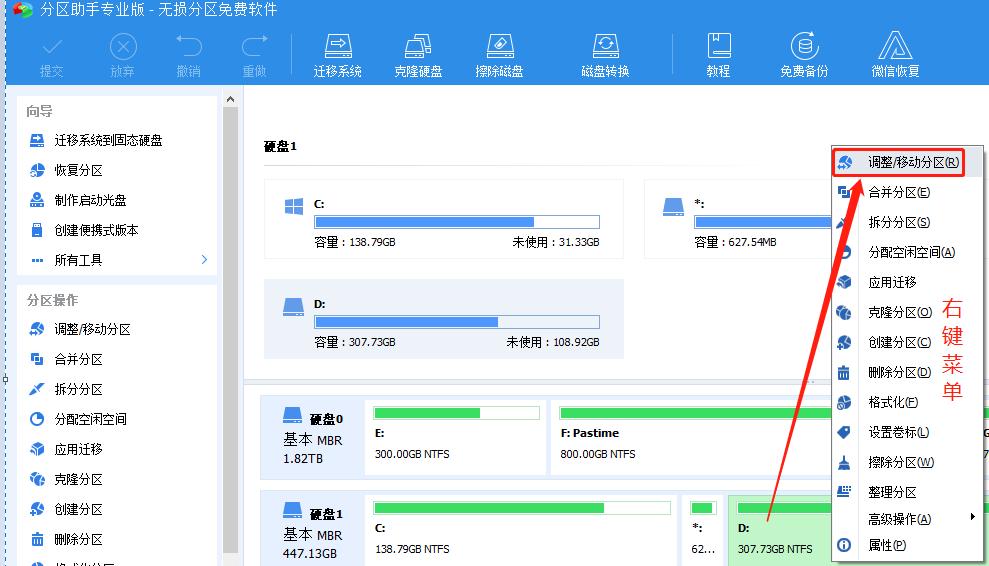Open the 微信恢复 toolbar icon
Viewport: 989px width, 566px height.
tap(896, 56)
